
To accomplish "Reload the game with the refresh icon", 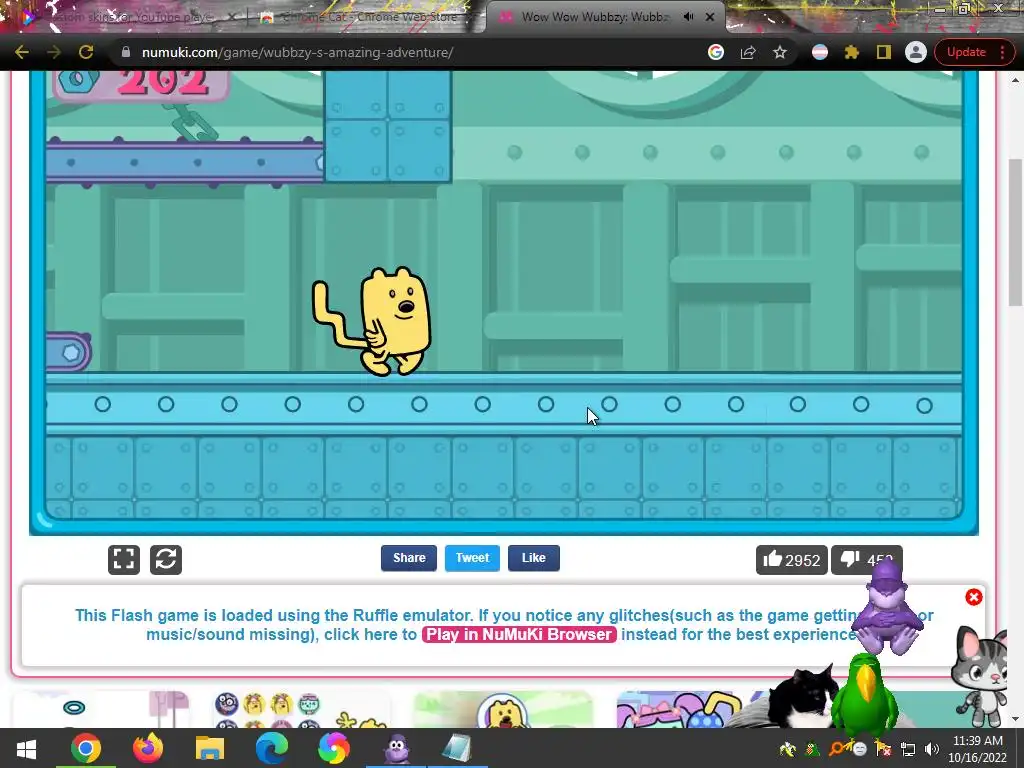I will coord(166,560).
